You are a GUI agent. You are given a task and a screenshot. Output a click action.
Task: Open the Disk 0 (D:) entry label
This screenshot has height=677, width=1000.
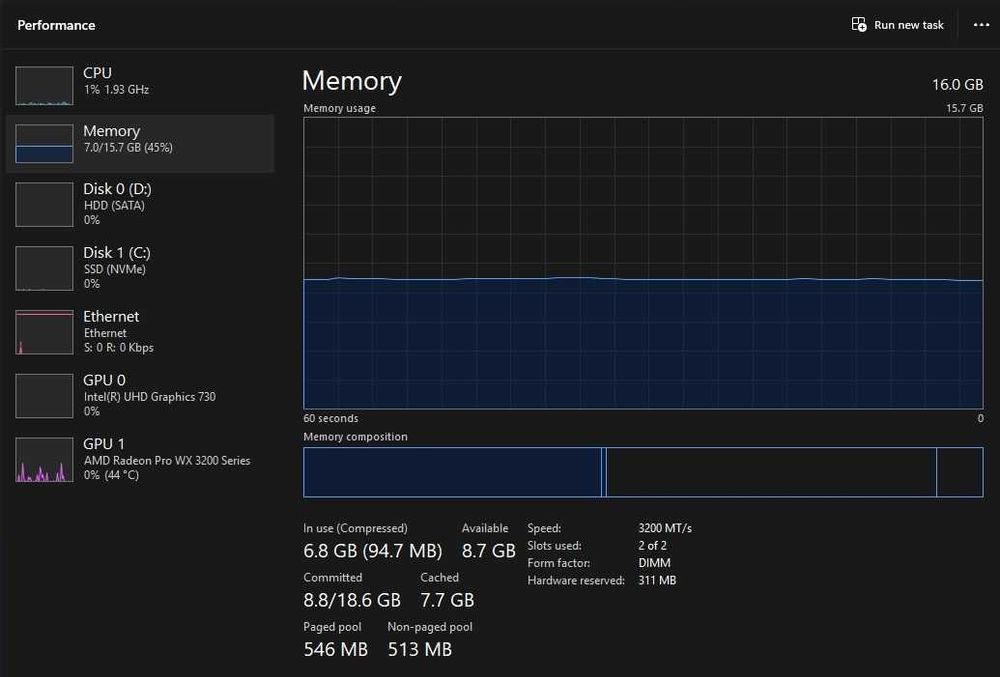coord(117,189)
